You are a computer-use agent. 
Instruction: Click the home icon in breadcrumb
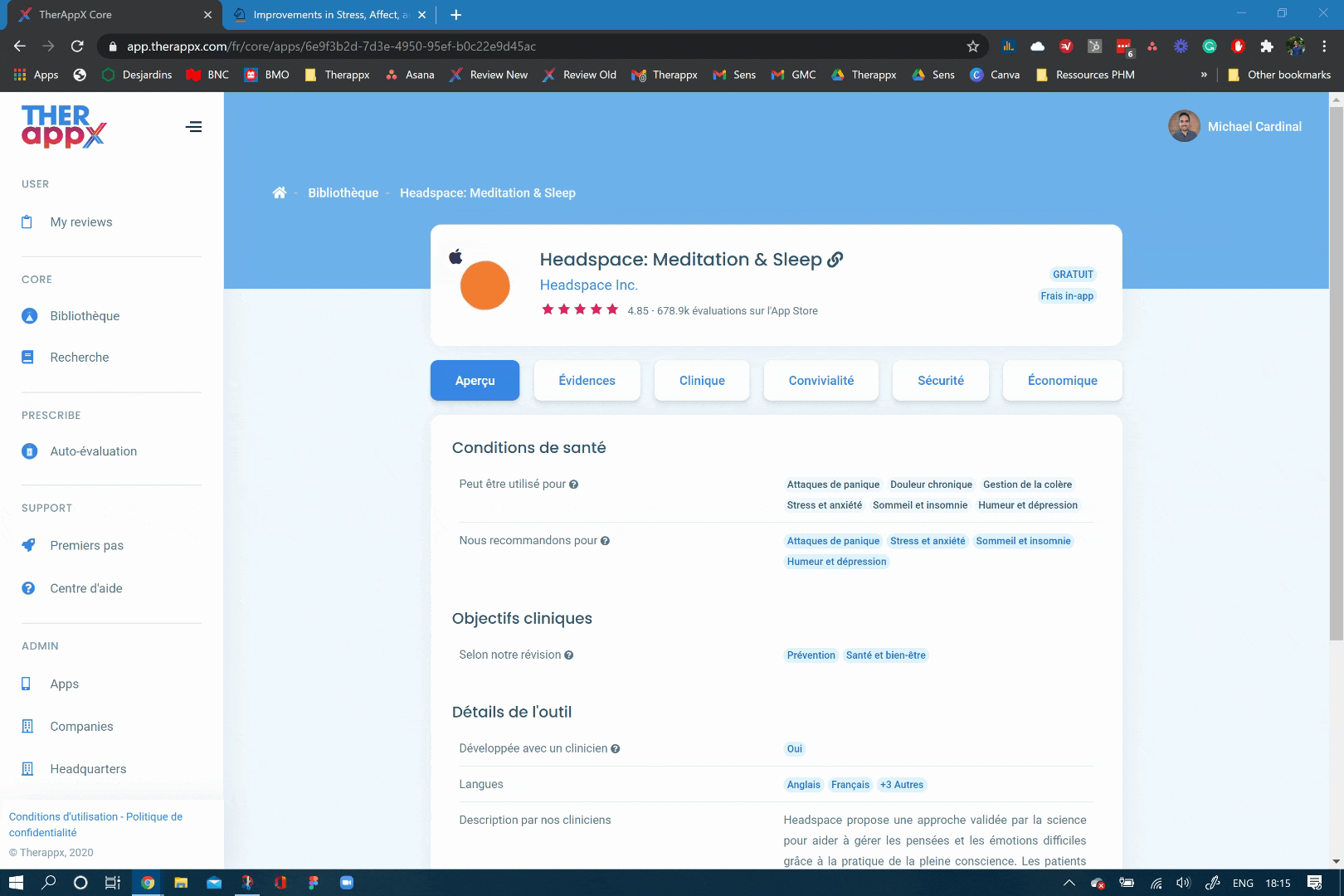coord(280,192)
